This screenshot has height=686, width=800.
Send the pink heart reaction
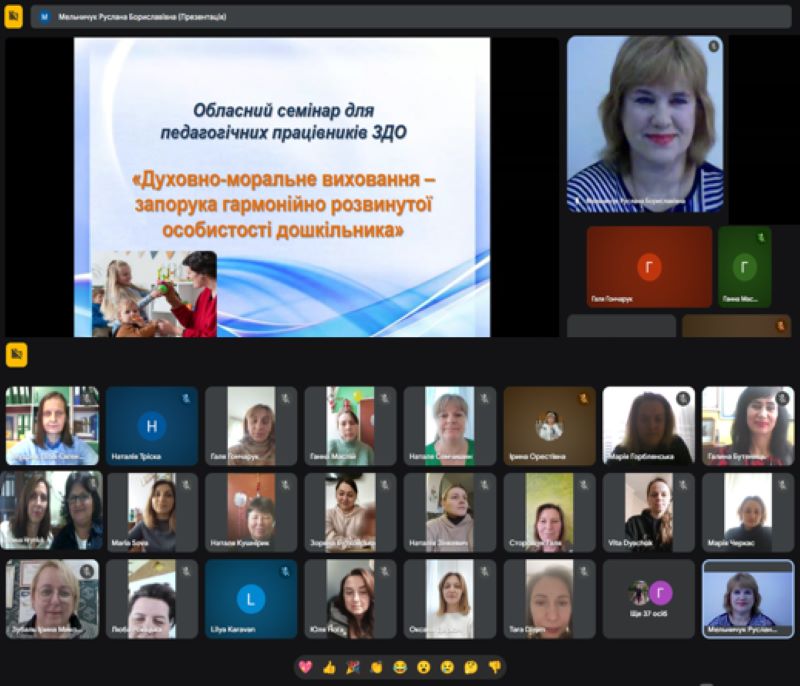pyautogui.click(x=305, y=667)
